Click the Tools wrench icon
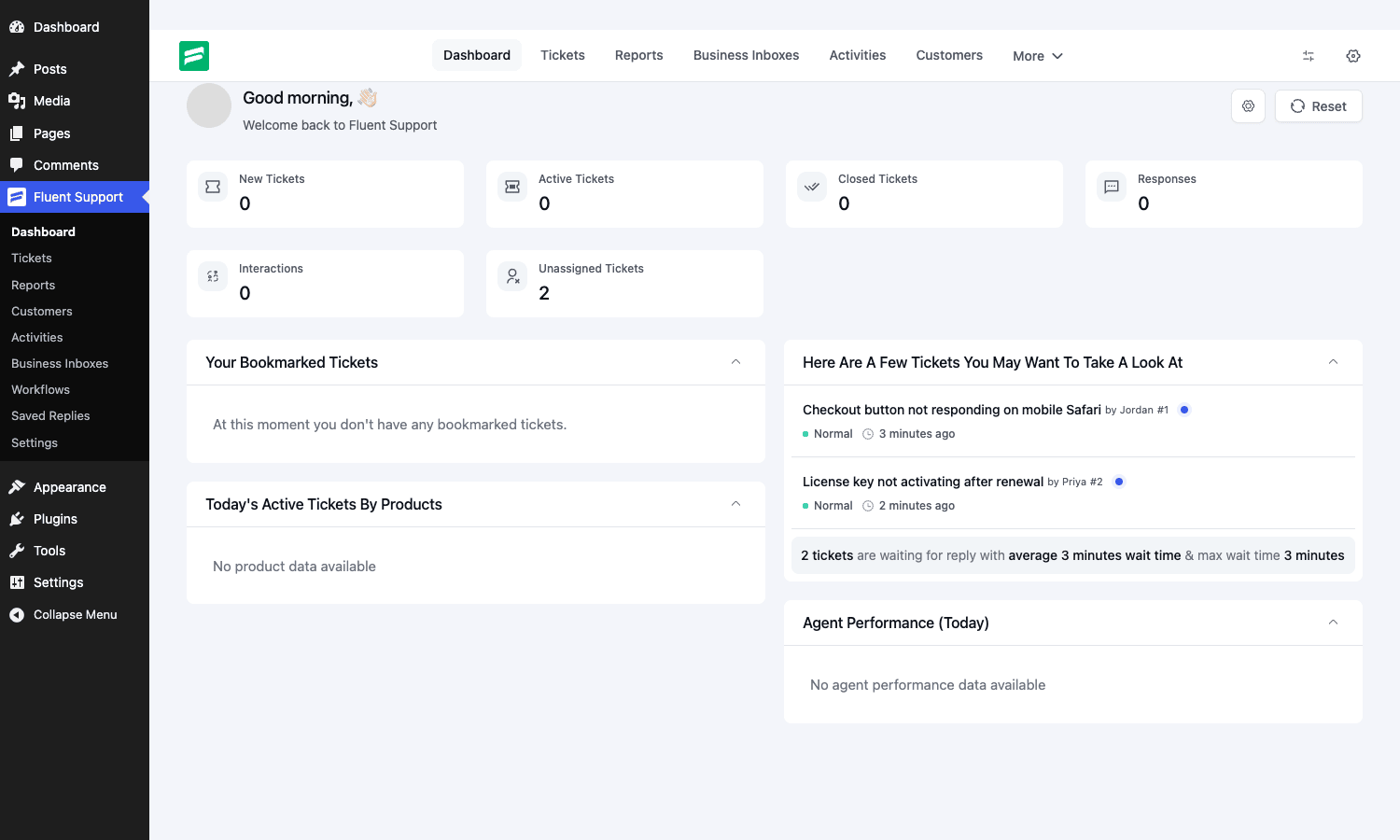Image resolution: width=1400 pixels, height=840 pixels. (x=17, y=551)
